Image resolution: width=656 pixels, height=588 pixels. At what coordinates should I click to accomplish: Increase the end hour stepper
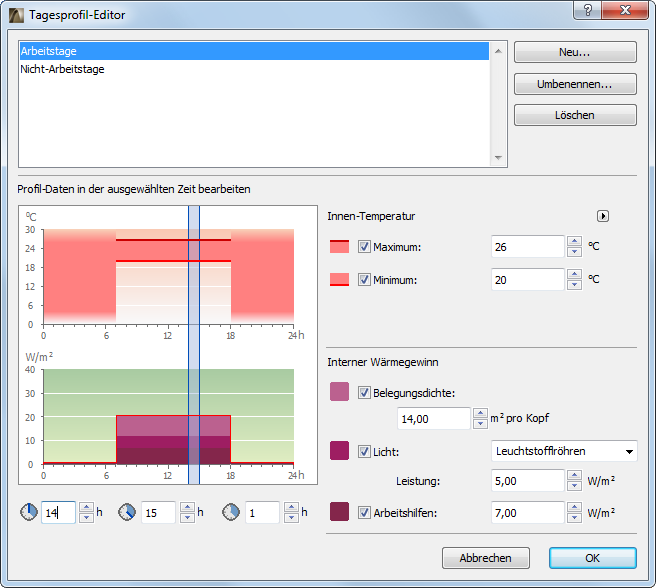click(187, 507)
